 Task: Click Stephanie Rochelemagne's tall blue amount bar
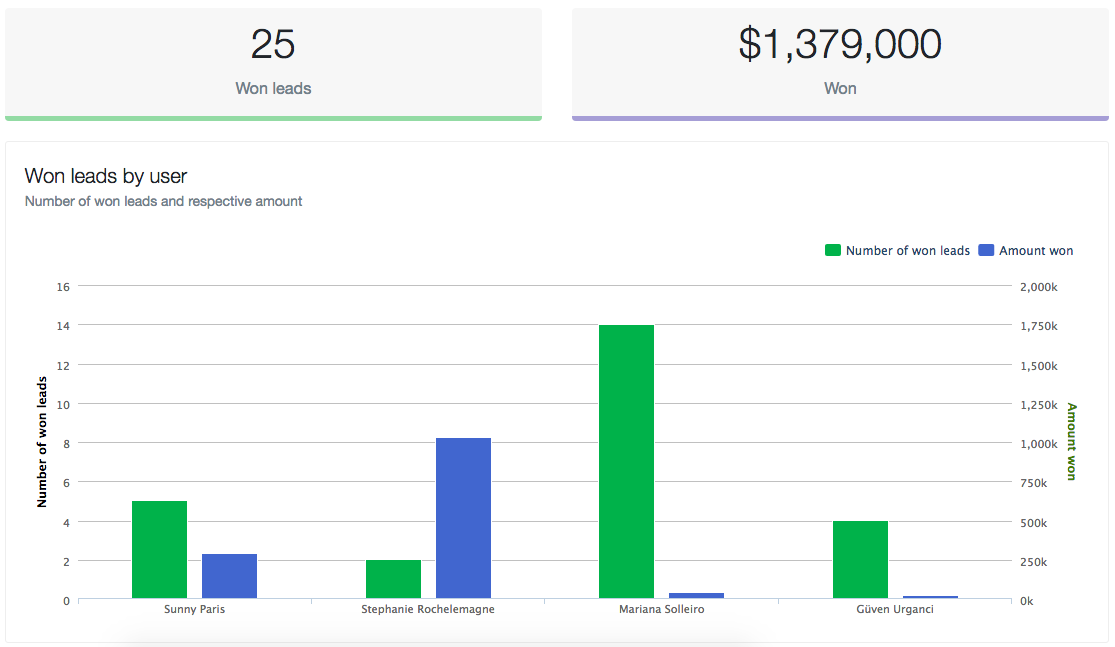(463, 518)
